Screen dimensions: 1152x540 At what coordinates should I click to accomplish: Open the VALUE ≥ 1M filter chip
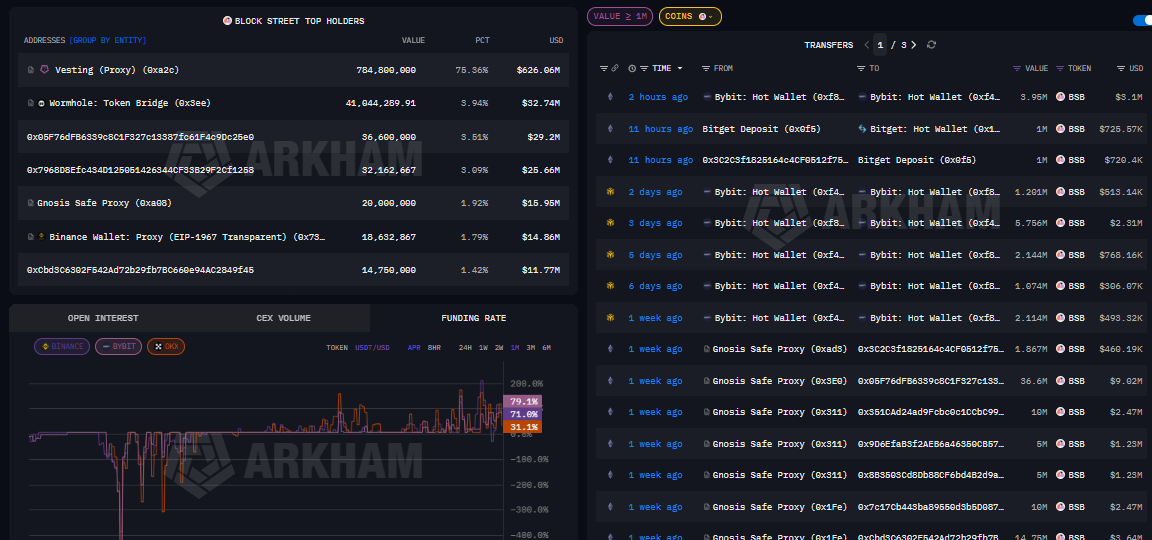coord(619,16)
